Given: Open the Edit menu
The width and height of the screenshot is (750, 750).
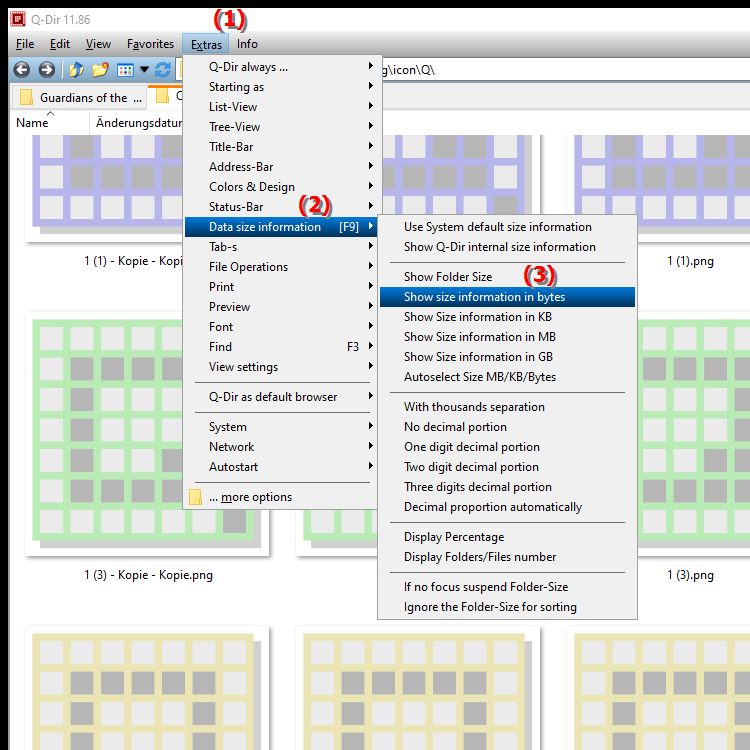Looking at the screenshot, I should click(60, 44).
